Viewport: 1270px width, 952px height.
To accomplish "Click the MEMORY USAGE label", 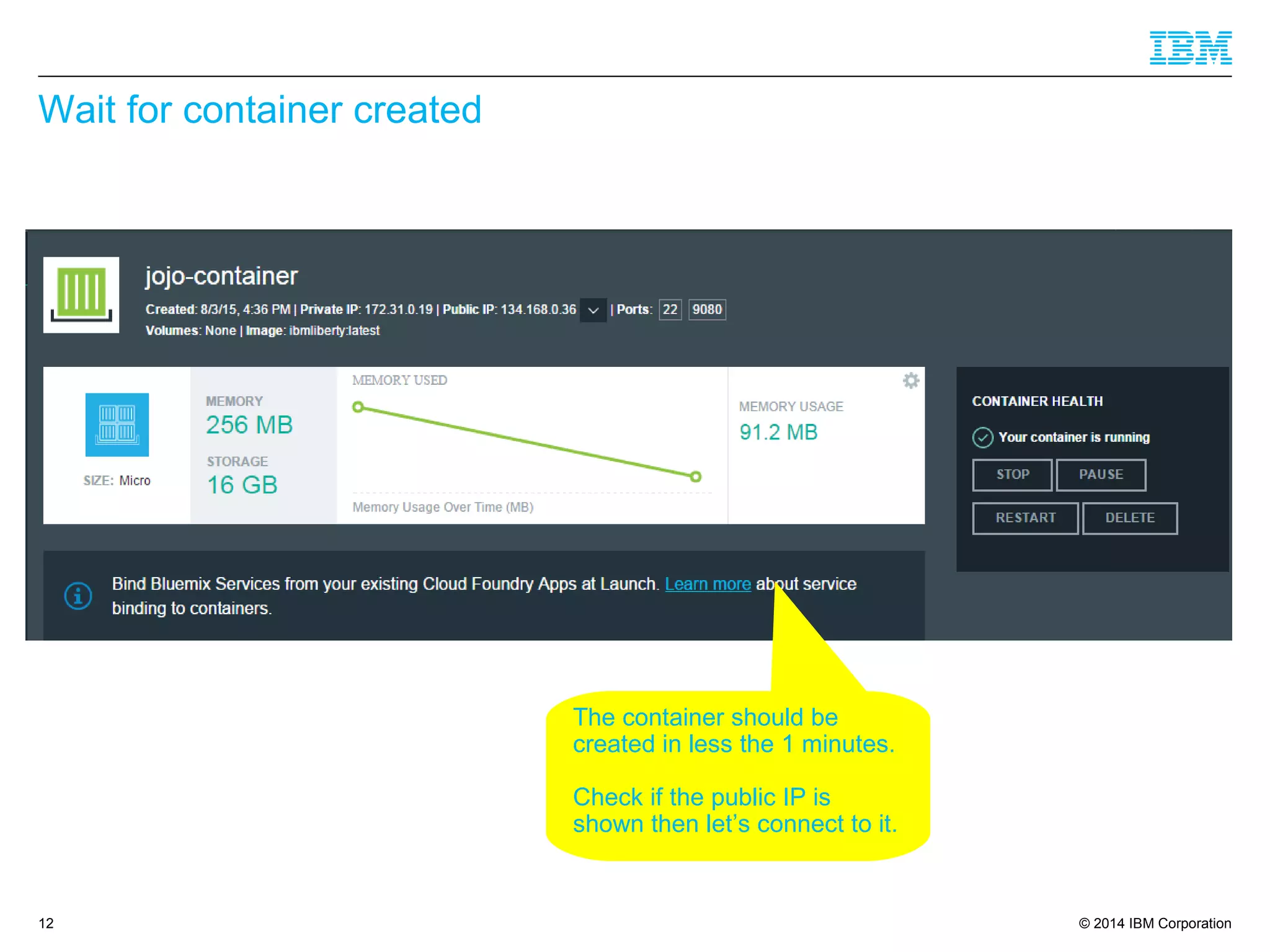I will [x=791, y=407].
